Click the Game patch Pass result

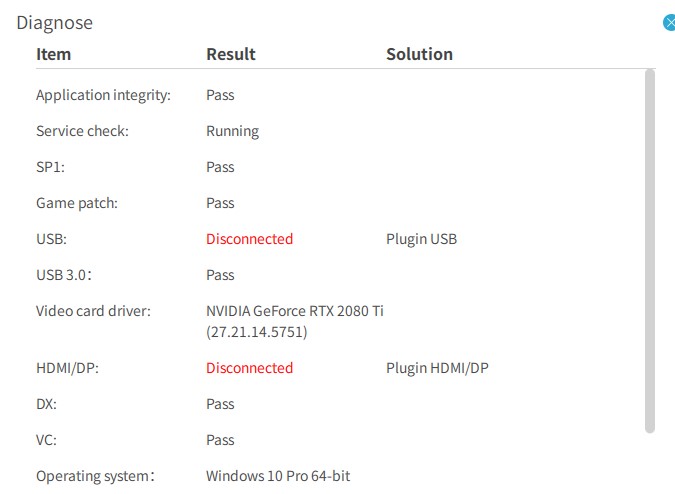coord(220,203)
